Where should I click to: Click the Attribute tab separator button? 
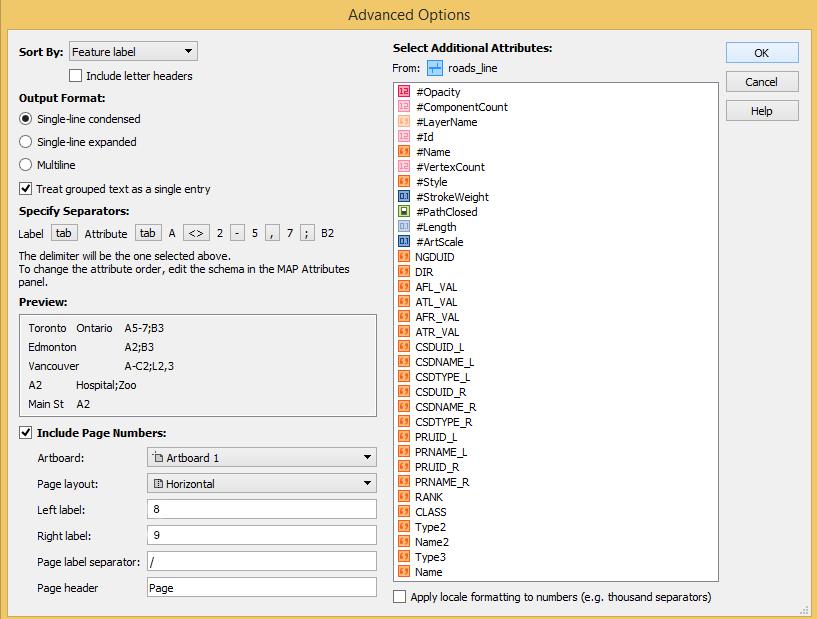(x=148, y=233)
